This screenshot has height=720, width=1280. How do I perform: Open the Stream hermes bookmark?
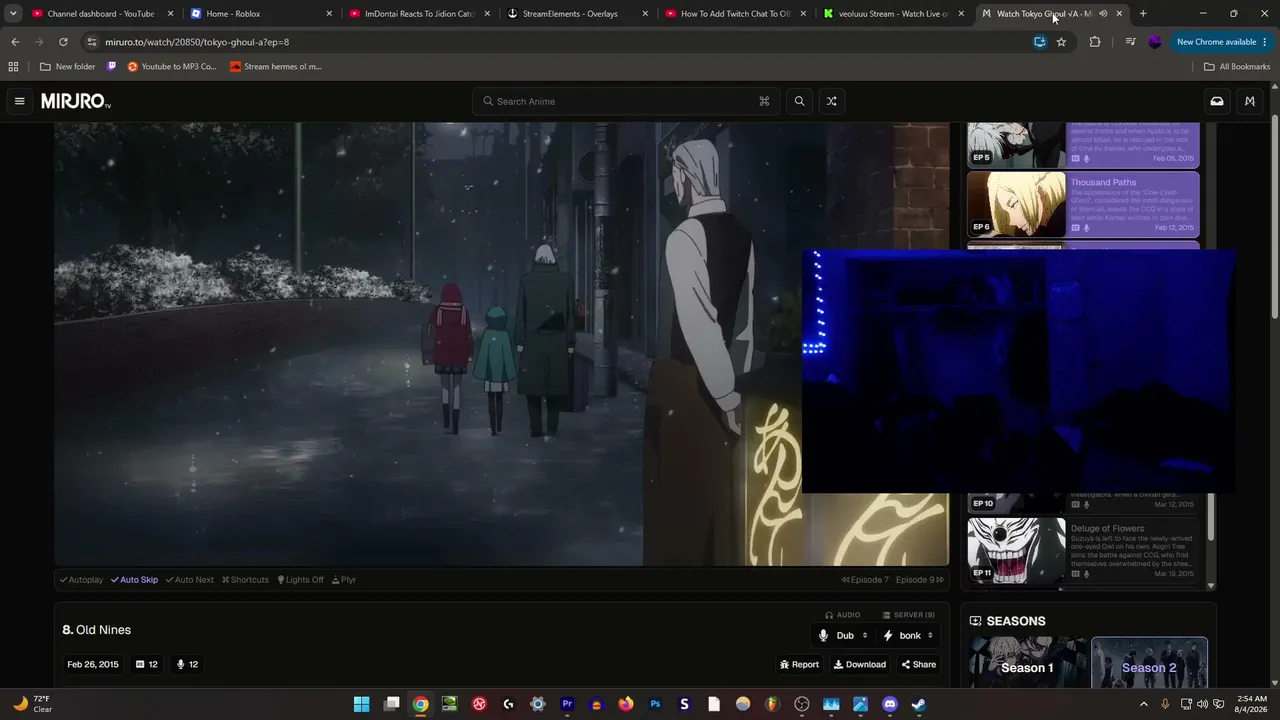(275, 67)
